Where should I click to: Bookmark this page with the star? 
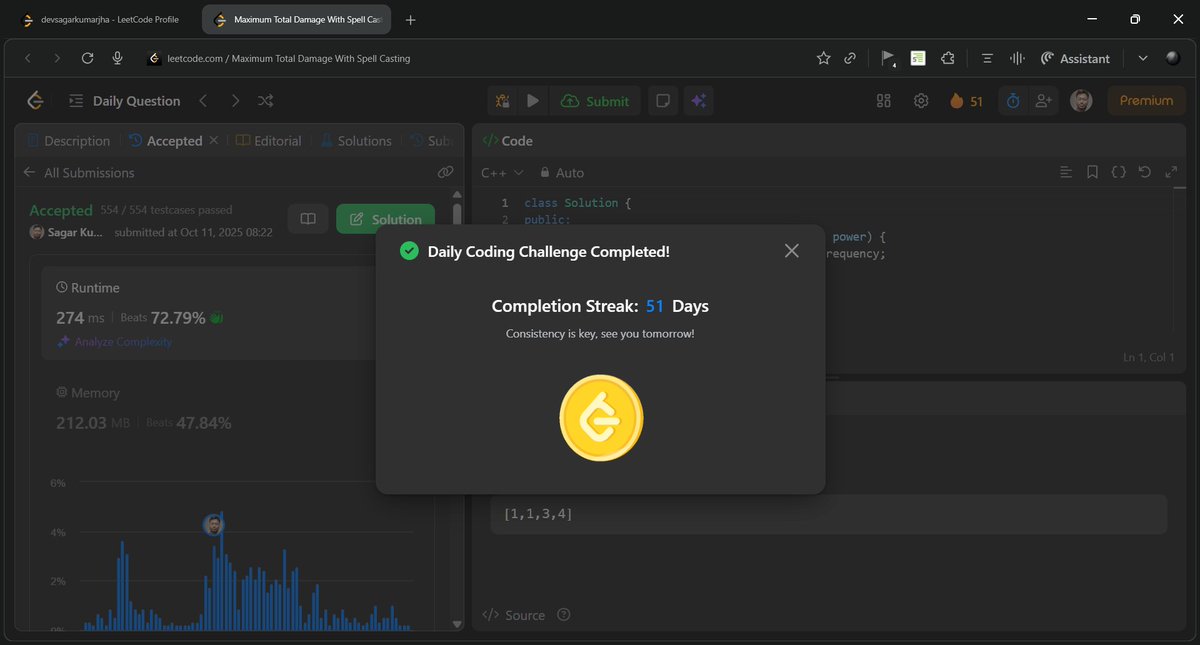point(823,58)
